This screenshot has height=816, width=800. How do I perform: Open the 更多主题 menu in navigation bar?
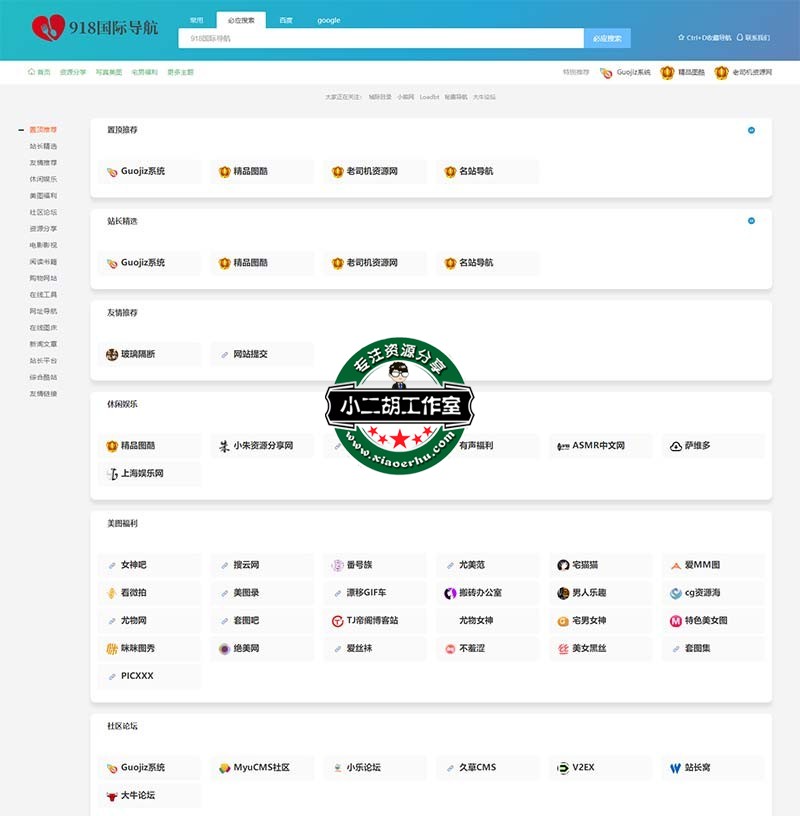tap(181, 72)
